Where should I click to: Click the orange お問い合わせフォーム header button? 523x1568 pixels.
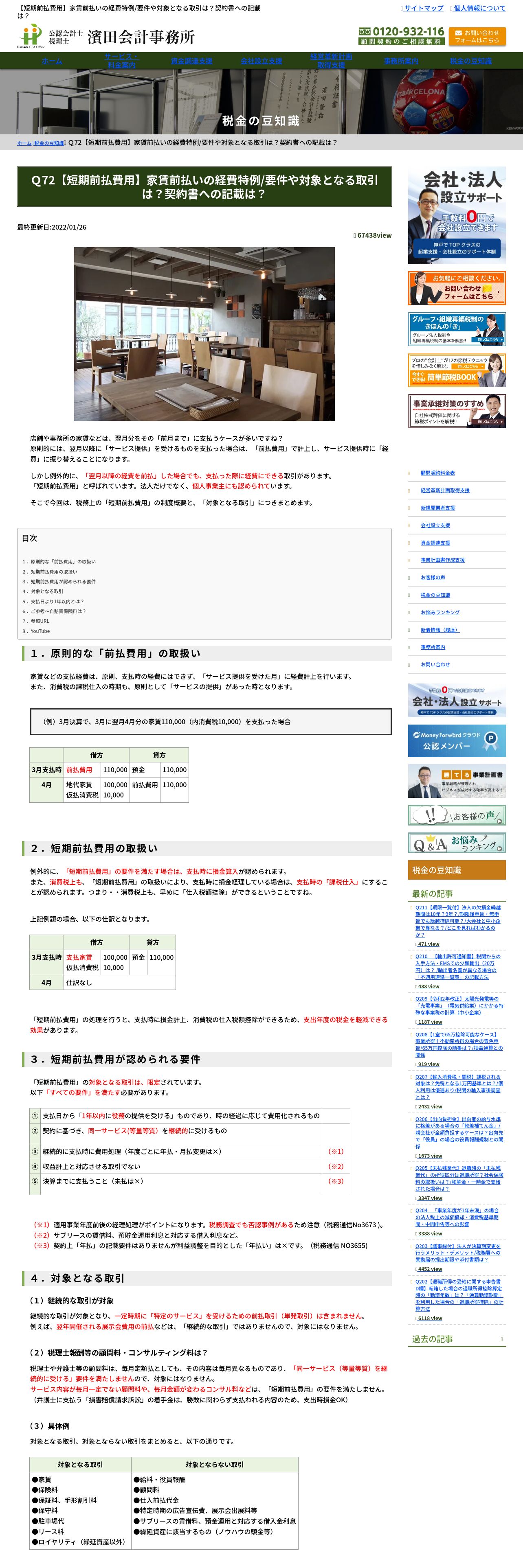tap(477, 37)
